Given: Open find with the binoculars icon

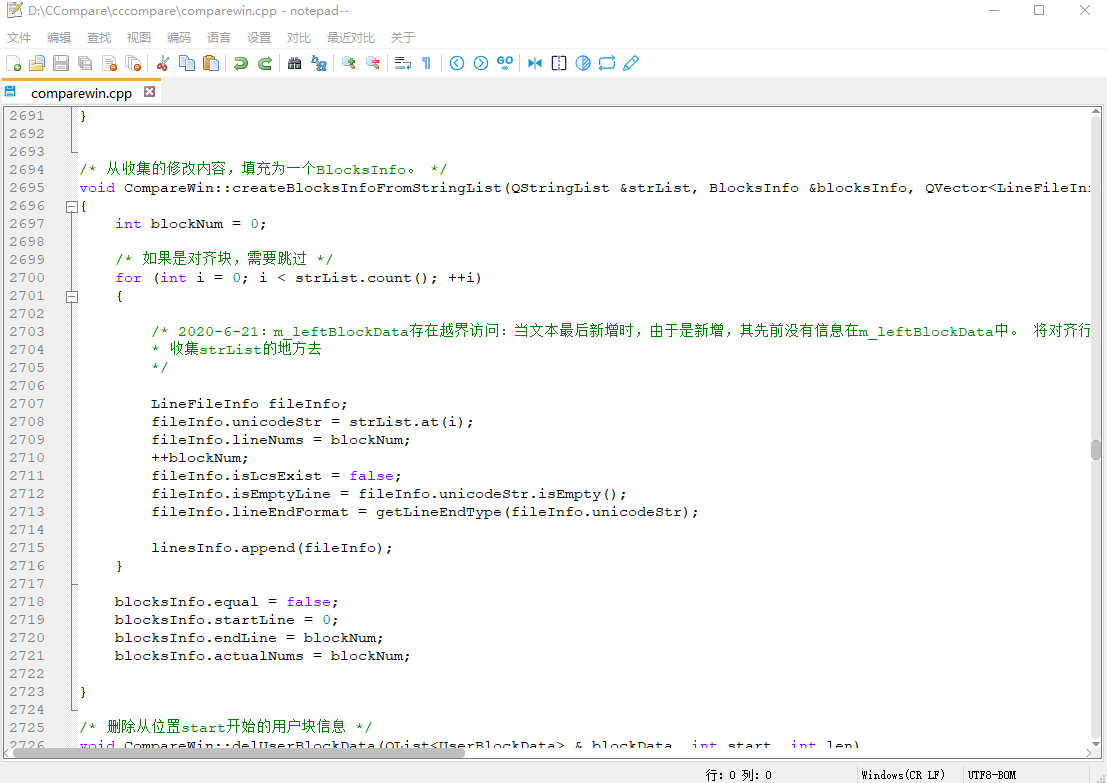Looking at the screenshot, I should [295, 64].
